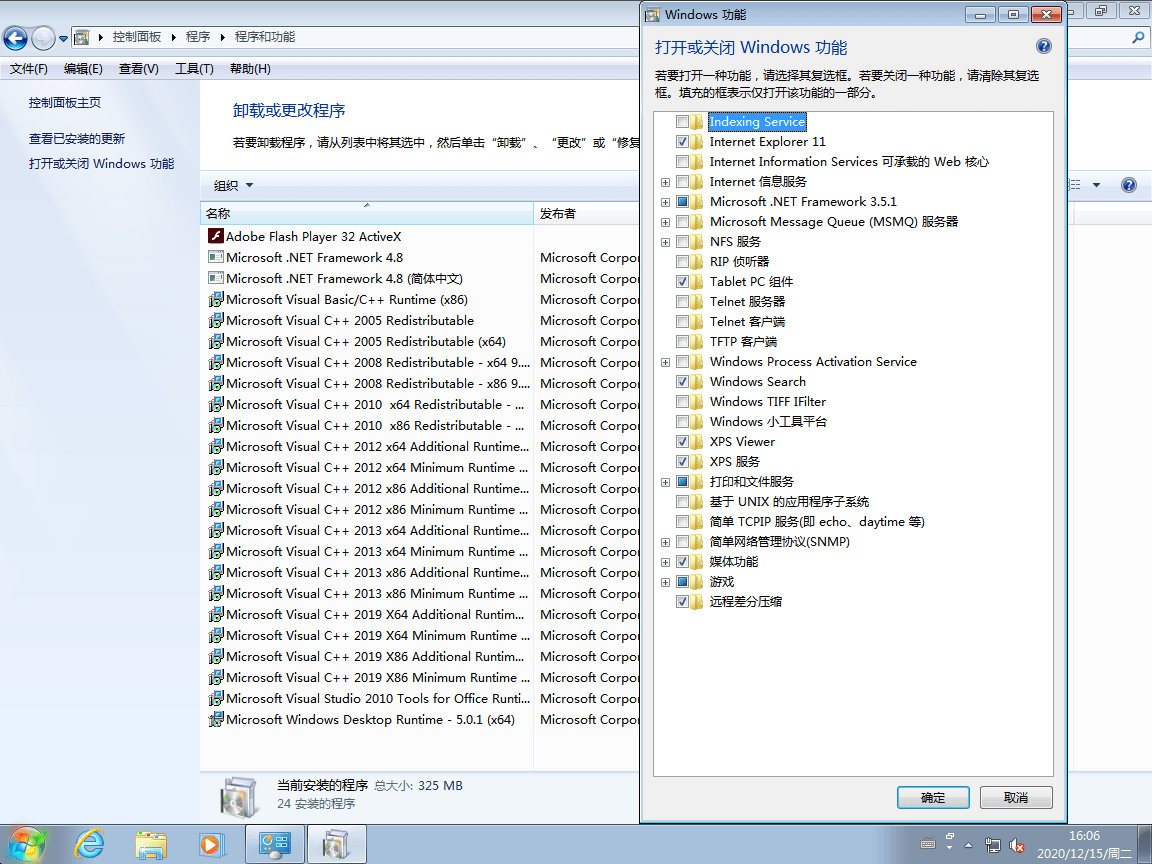Open Windows Media Player from the taskbar

click(x=212, y=843)
